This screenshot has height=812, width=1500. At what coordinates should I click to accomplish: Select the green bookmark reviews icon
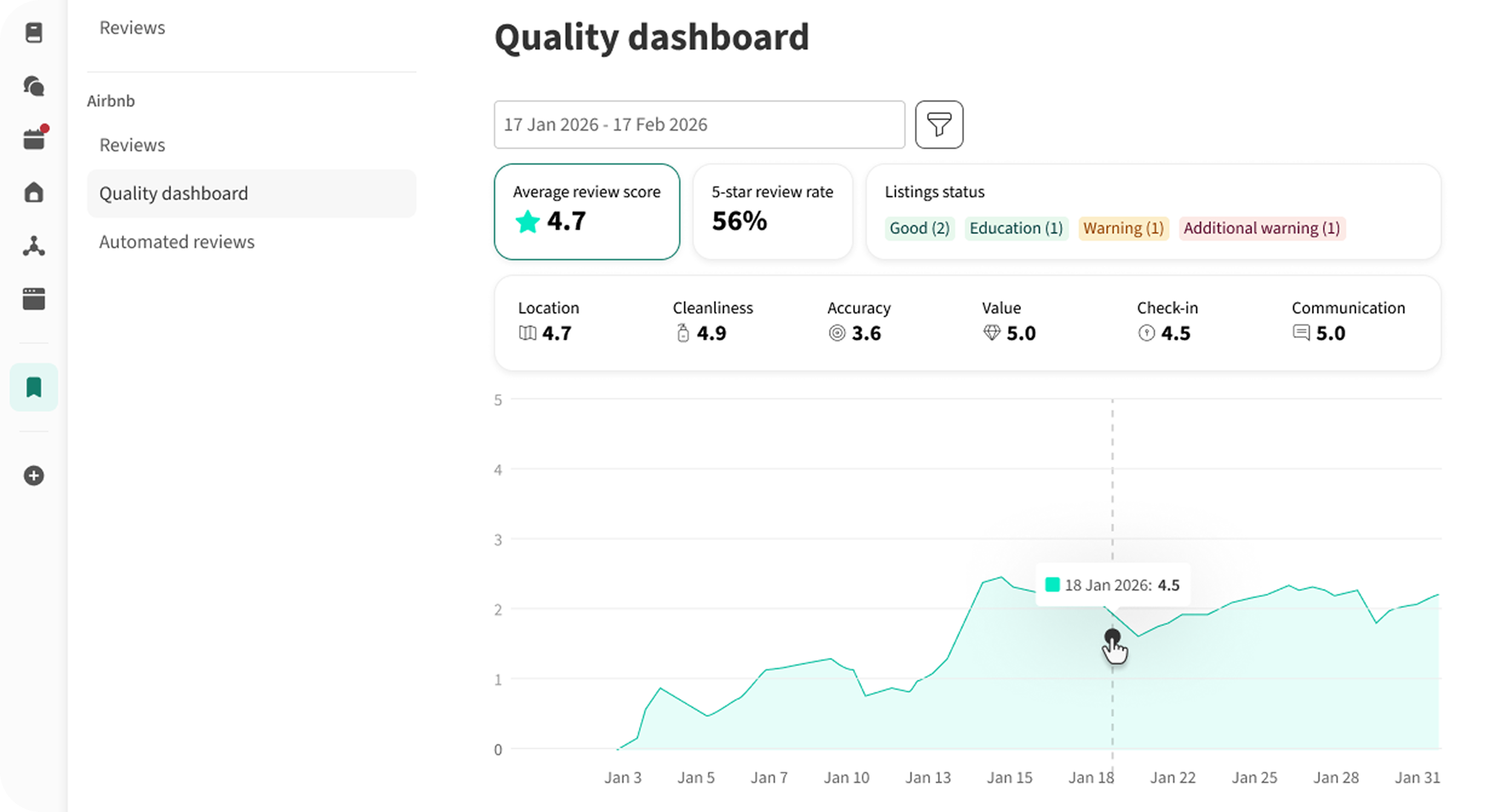pos(34,387)
